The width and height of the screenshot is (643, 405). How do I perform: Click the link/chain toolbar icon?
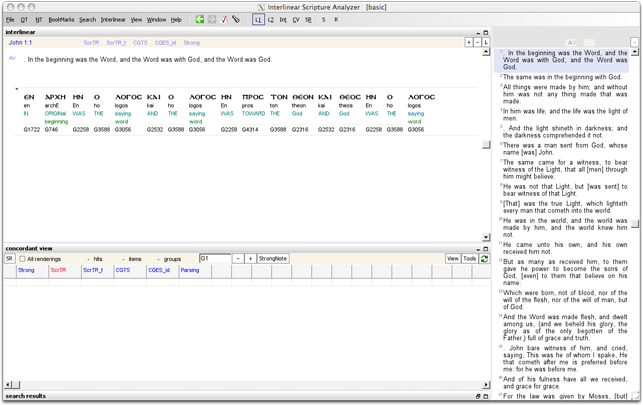coord(236,19)
